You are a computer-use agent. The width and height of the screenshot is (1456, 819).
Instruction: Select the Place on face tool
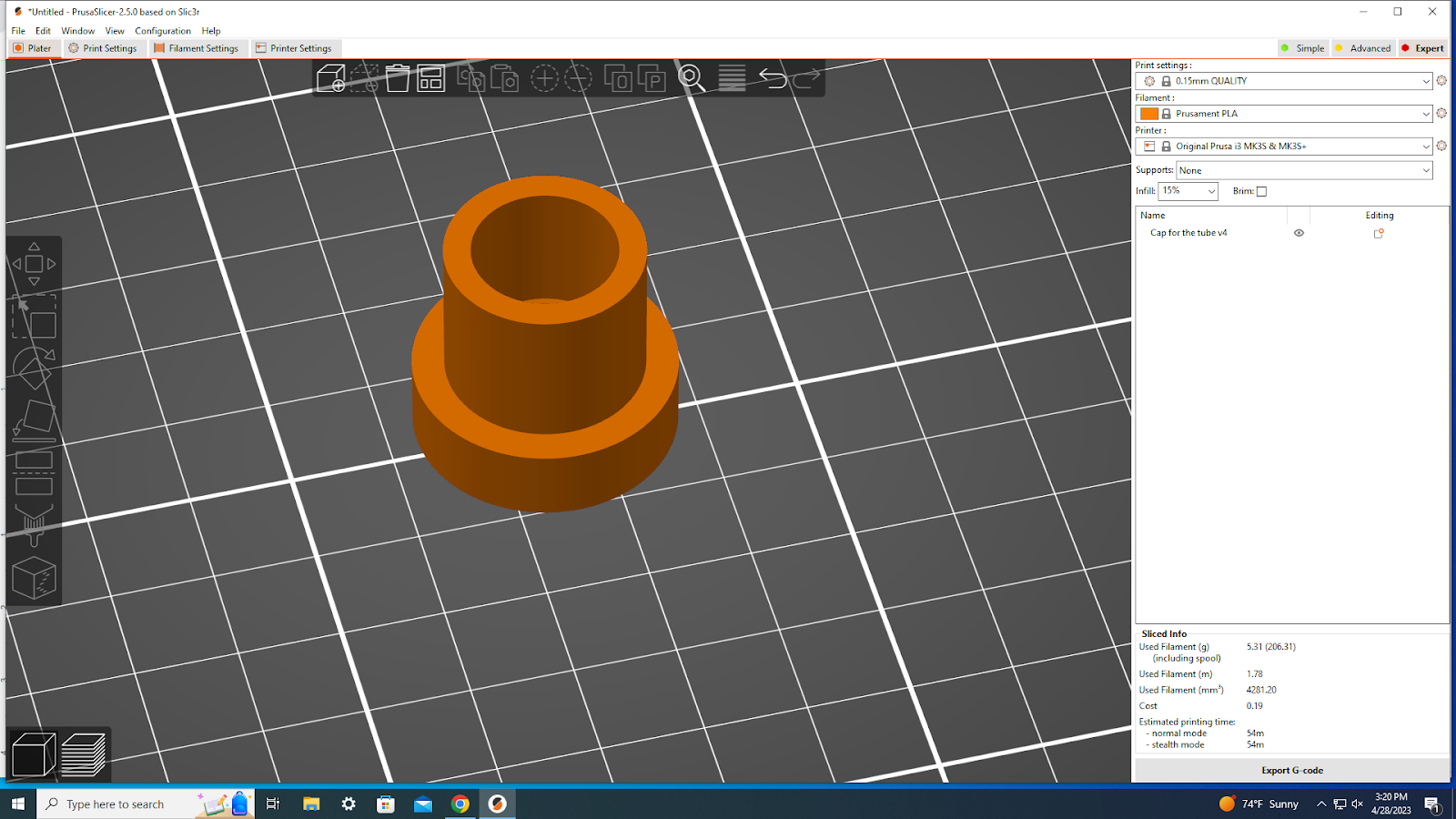pyautogui.click(x=34, y=420)
